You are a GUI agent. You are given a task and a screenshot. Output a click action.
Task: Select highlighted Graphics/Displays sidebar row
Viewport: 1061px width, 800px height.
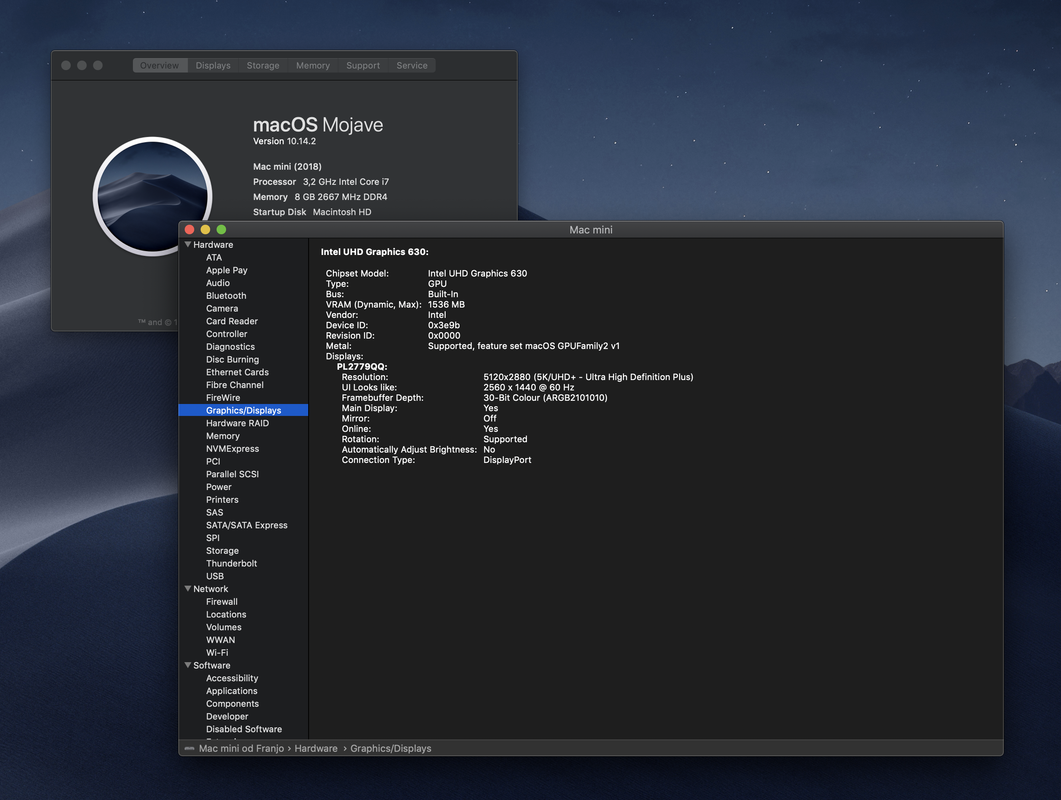point(243,410)
